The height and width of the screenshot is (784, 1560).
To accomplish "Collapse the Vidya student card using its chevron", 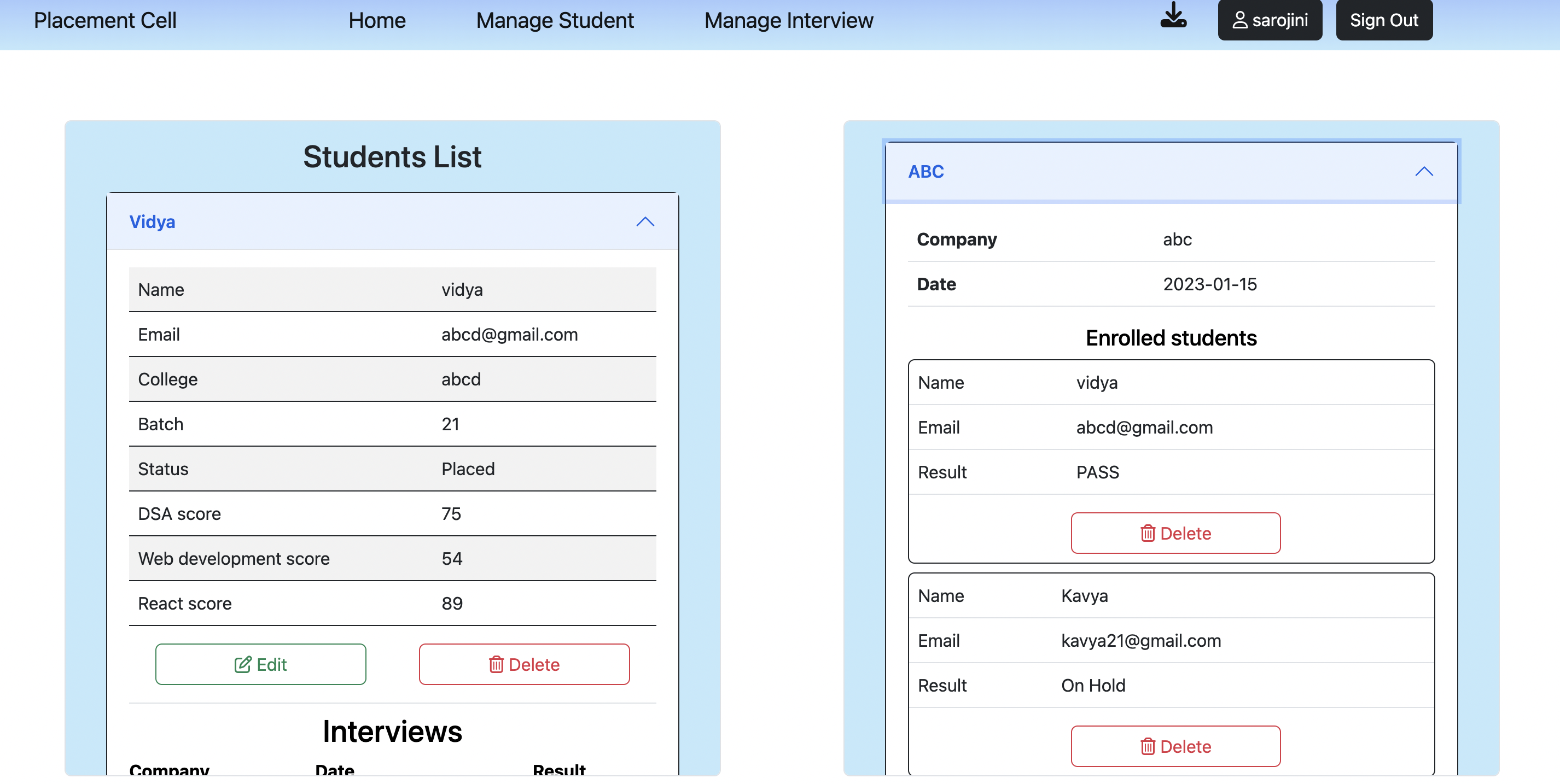I will click(645, 221).
